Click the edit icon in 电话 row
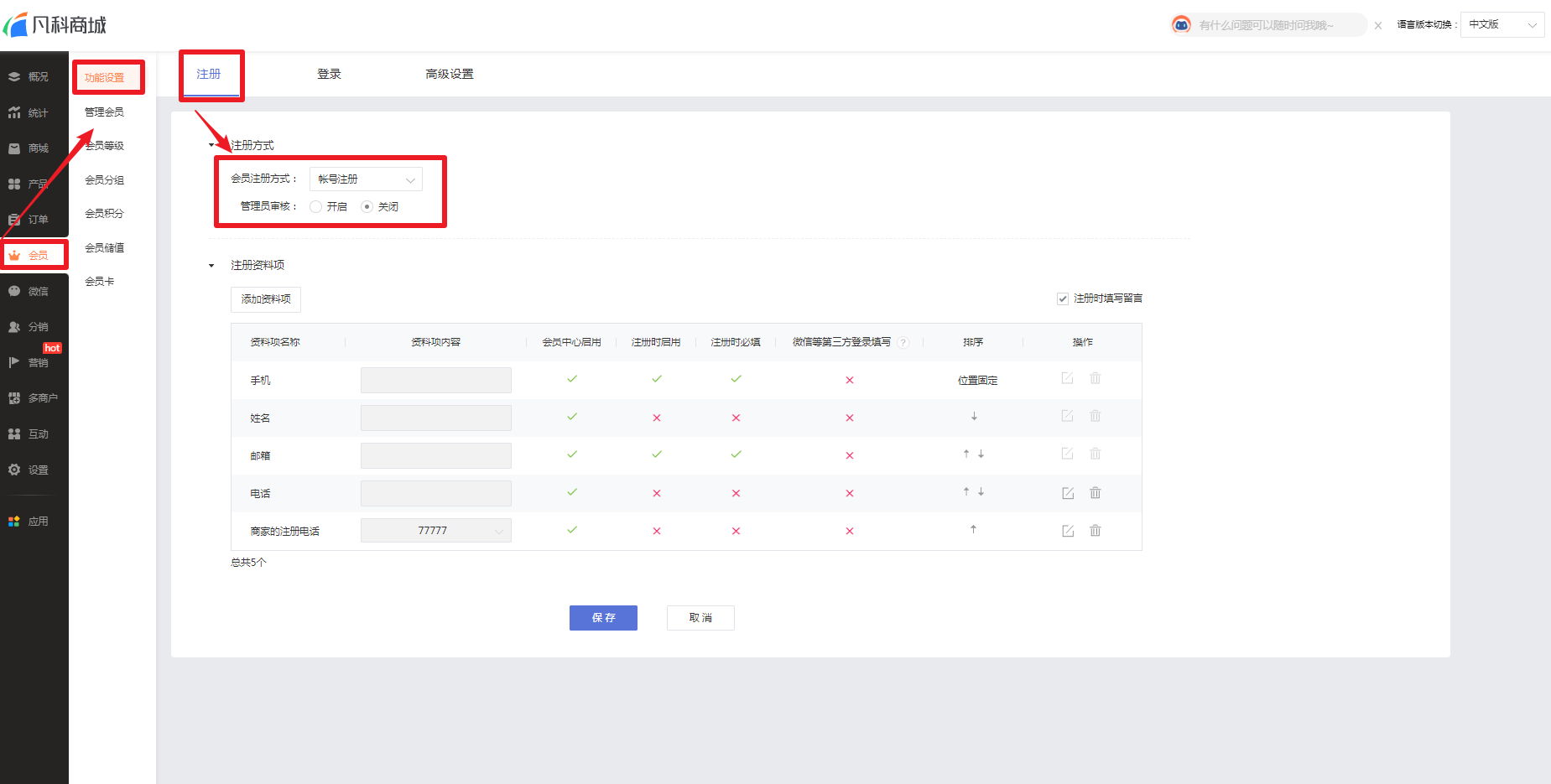 [x=1067, y=493]
